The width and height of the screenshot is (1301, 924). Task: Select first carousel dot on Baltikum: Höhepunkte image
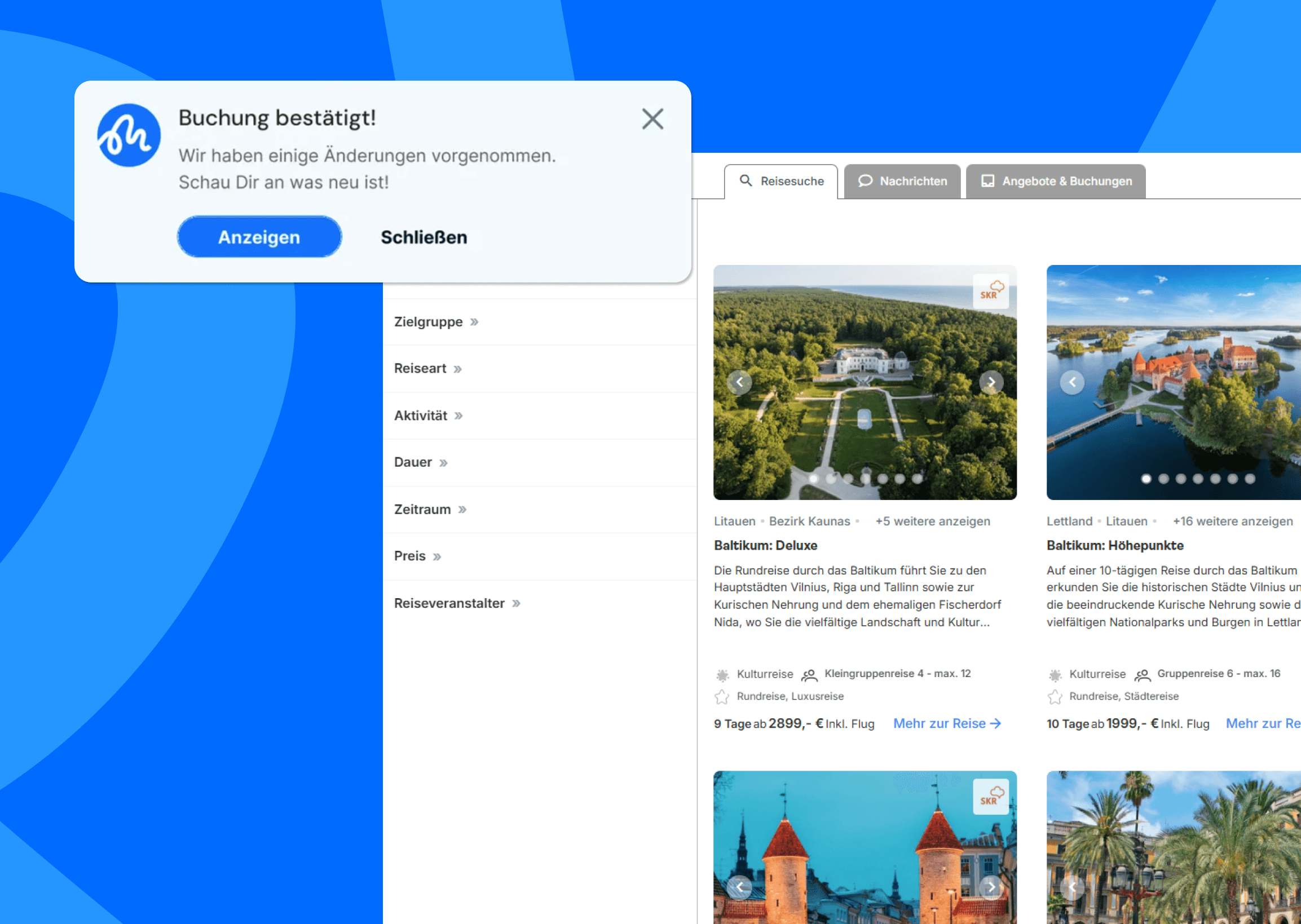[x=1146, y=479]
